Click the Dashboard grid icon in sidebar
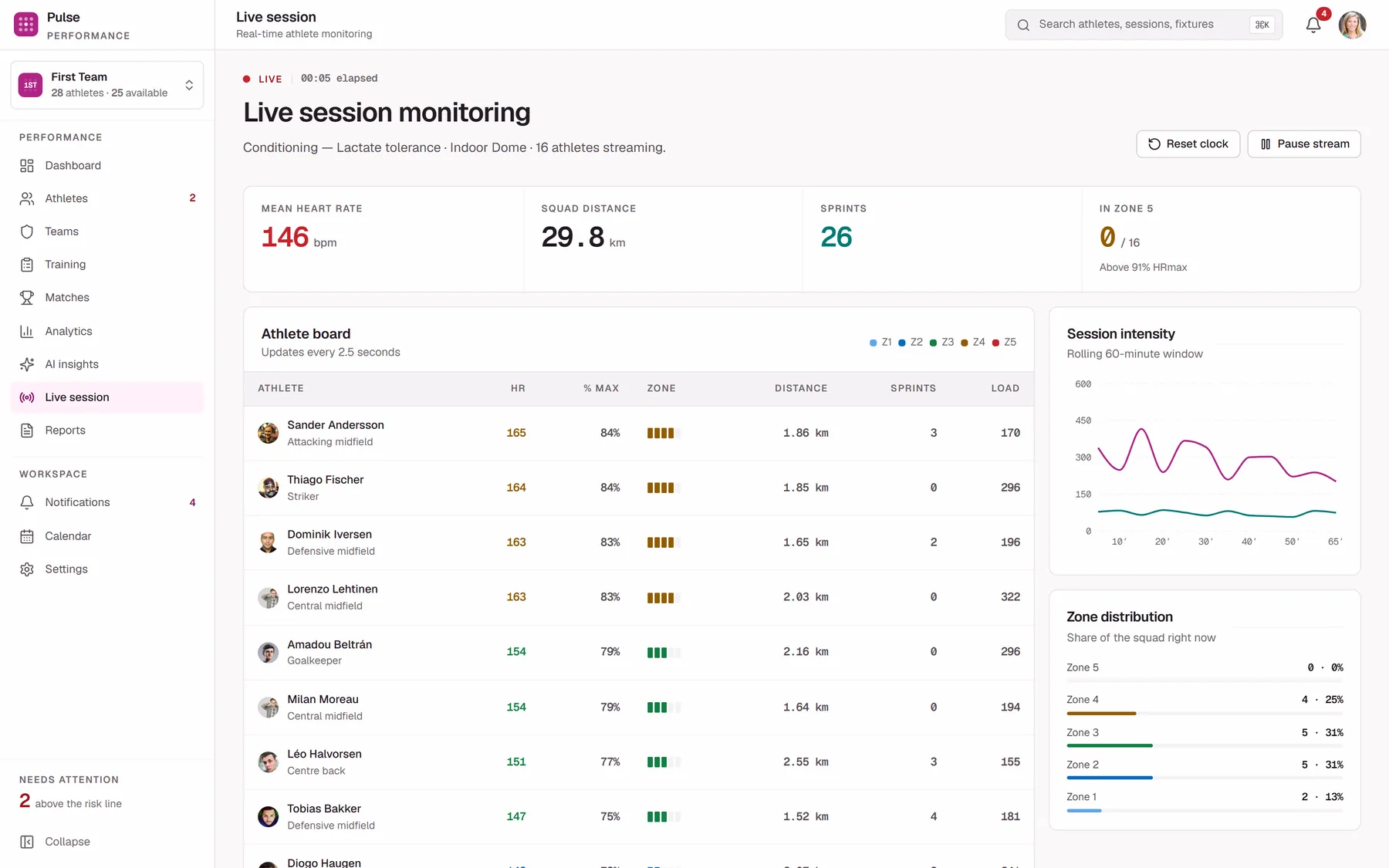1389x868 pixels. 27,166
